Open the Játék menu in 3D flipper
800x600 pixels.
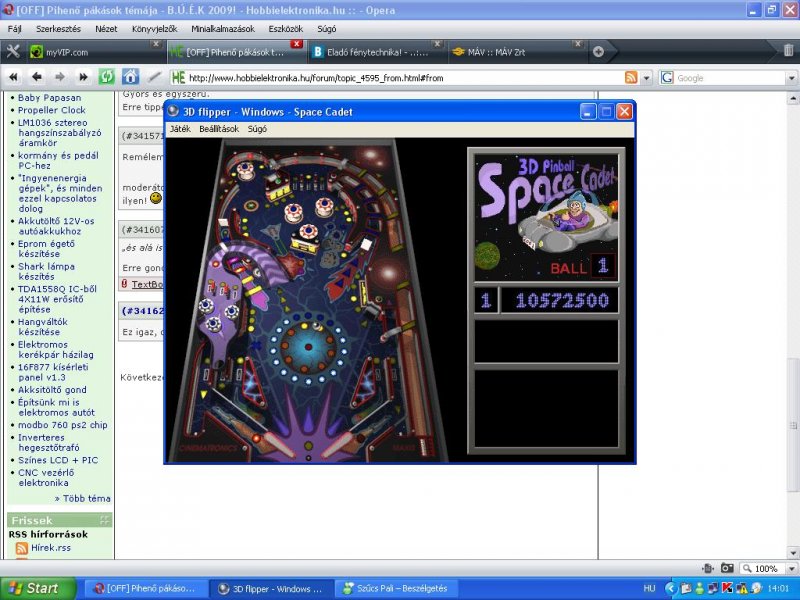pos(180,129)
